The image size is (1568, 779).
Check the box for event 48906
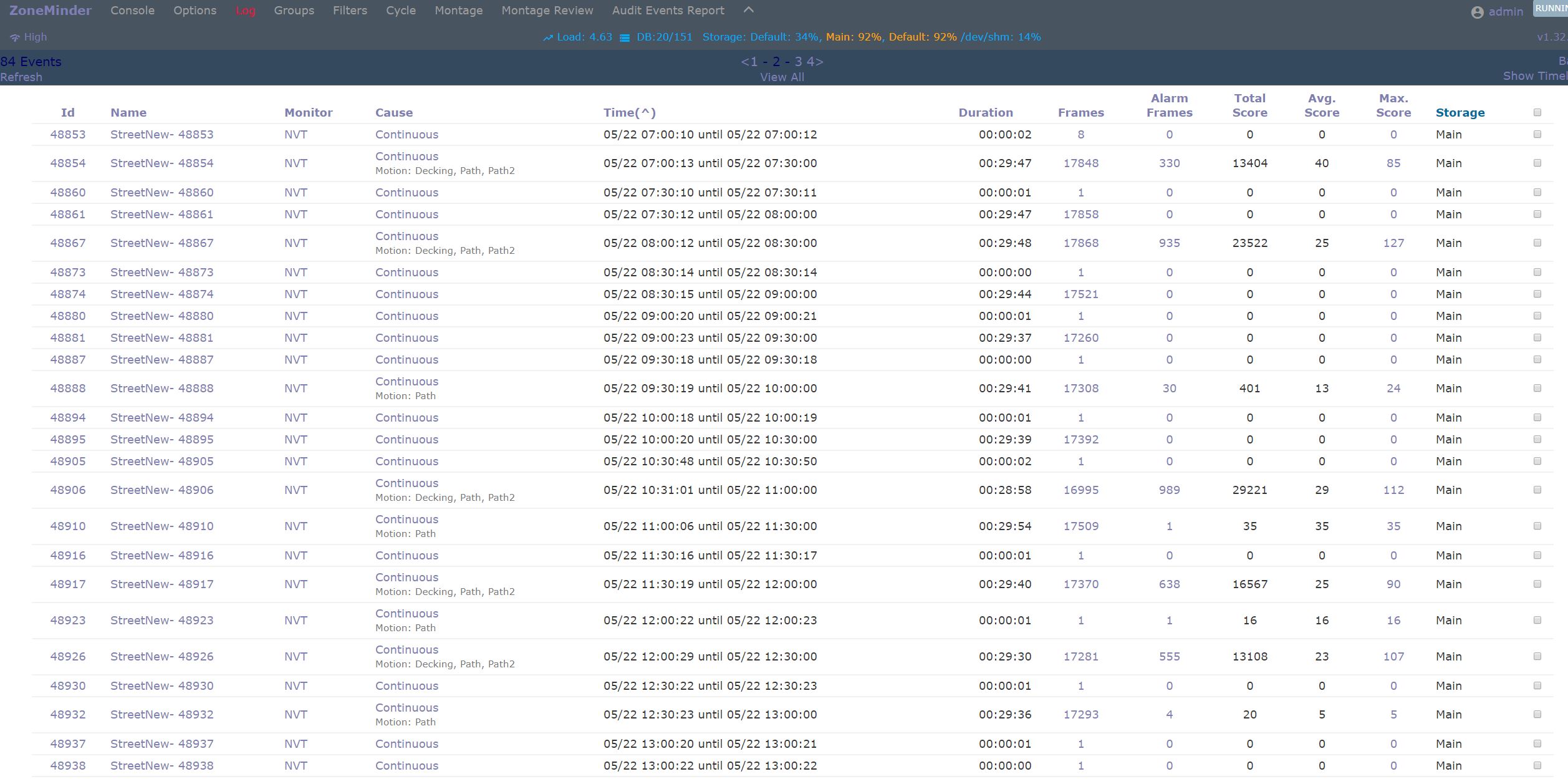pyautogui.click(x=1537, y=490)
